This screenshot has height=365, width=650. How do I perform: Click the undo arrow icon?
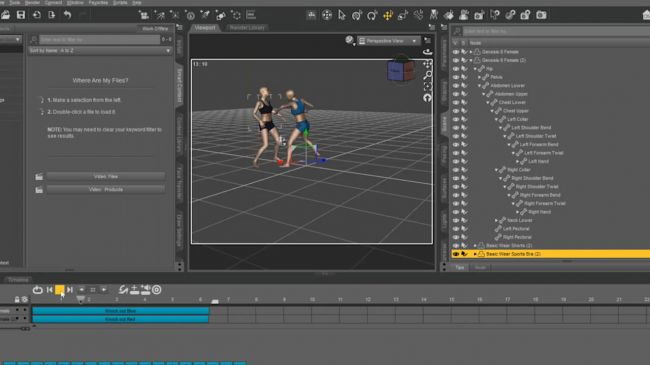pos(68,15)
